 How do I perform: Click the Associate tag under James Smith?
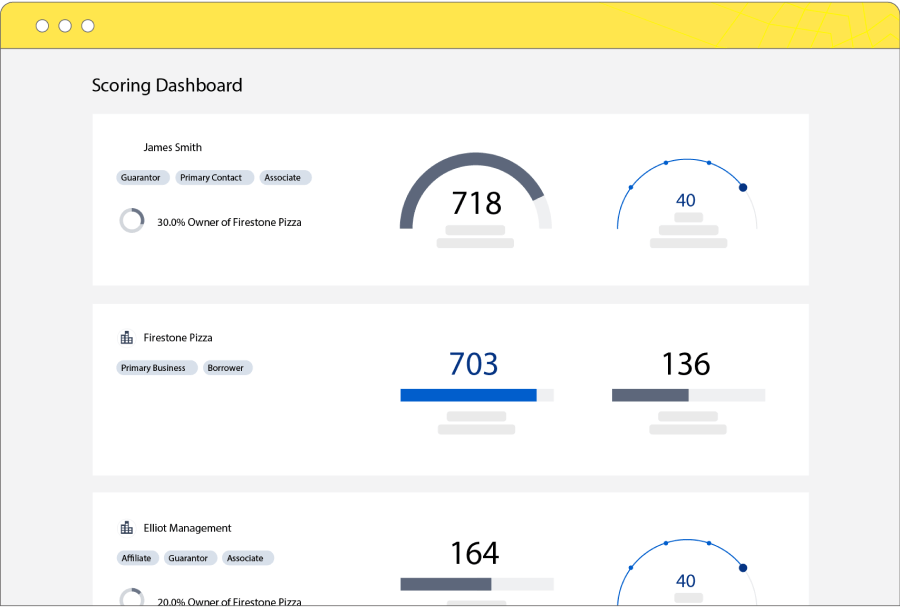click(x=283, y=178)
